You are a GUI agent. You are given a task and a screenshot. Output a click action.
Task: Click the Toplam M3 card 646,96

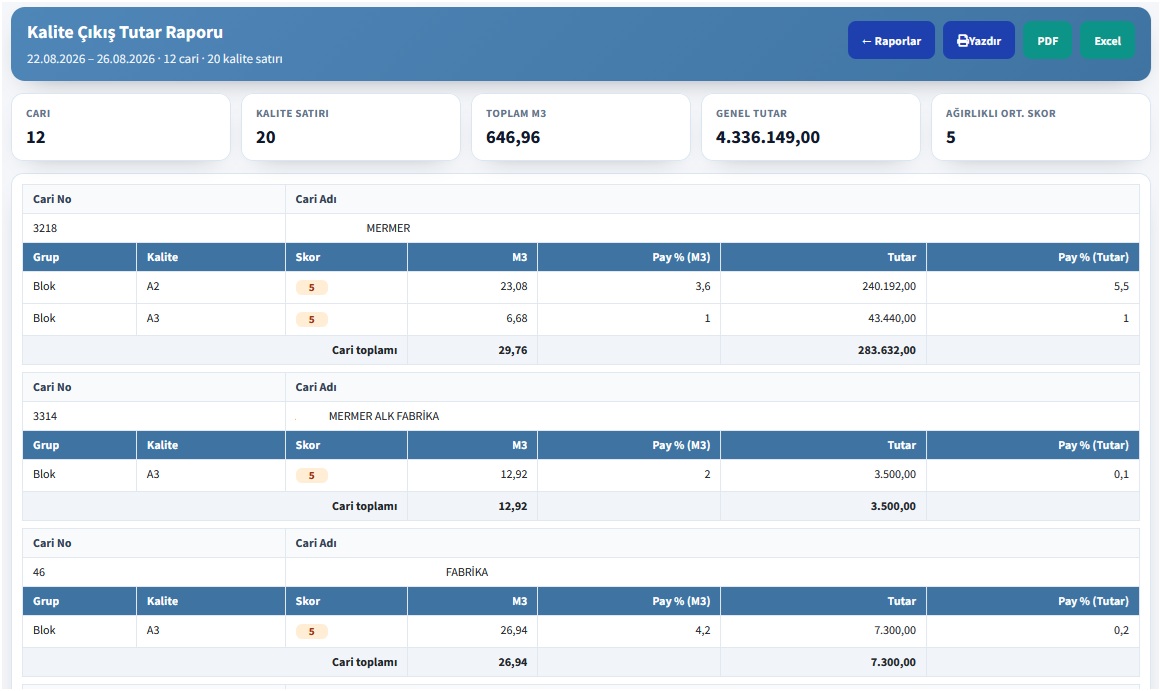pos(580,127)
